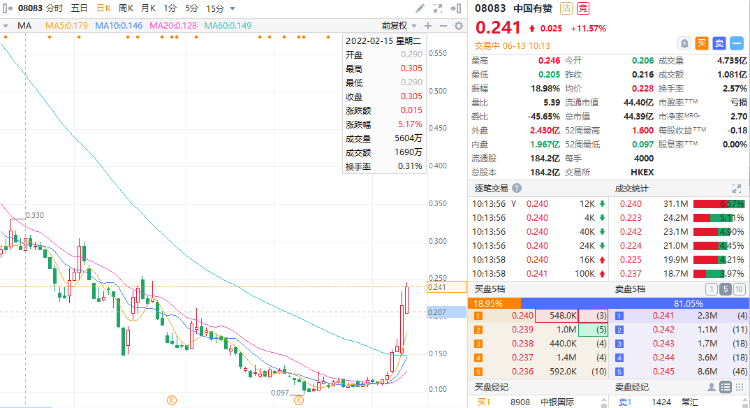This screenshot has width=750, height=408.
Task: Click the 0.241 current price tag on the axis
Action: 447,287
